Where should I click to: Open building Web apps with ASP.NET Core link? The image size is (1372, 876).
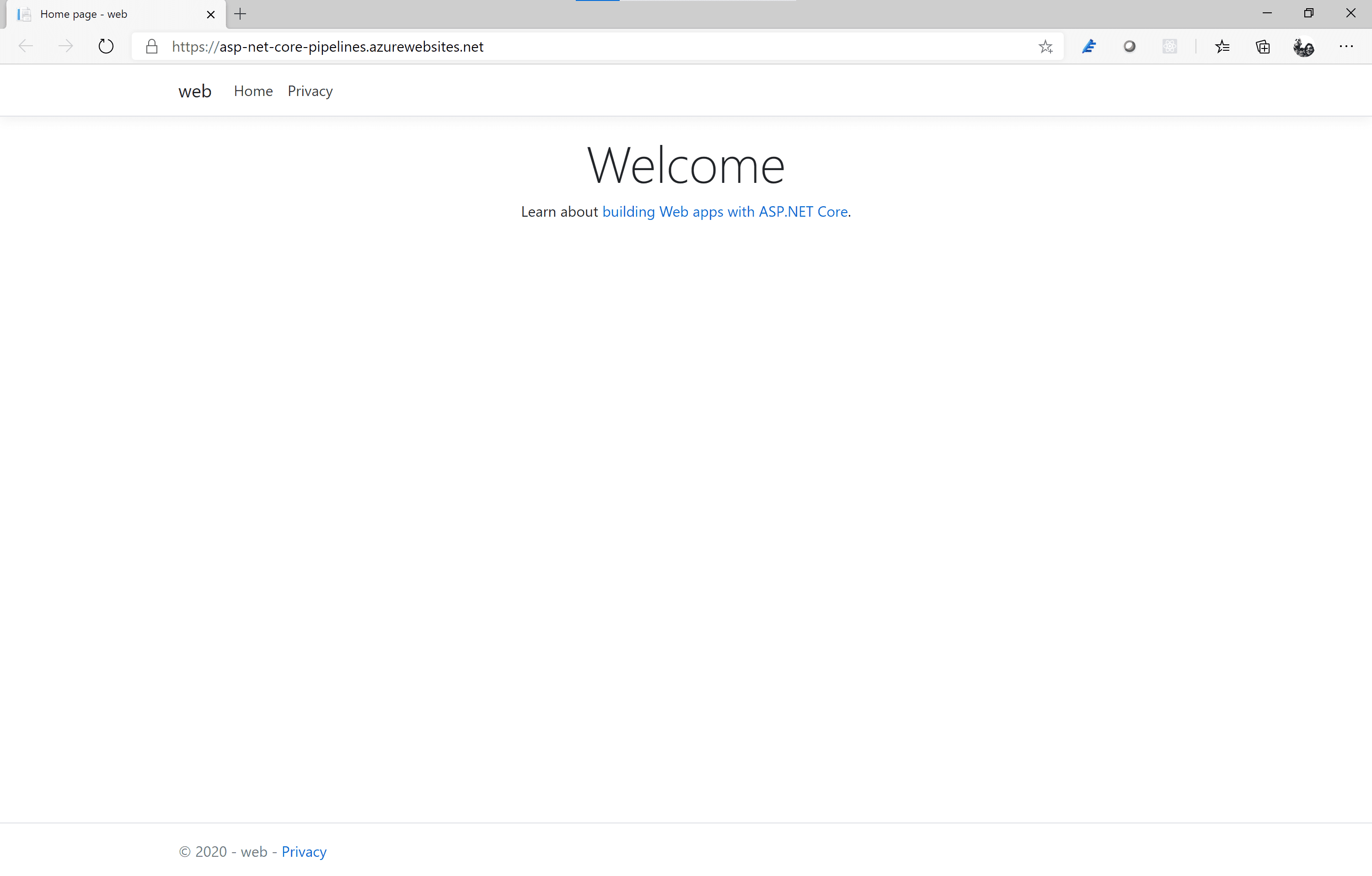pyautogui.click(x=725, y=212)
